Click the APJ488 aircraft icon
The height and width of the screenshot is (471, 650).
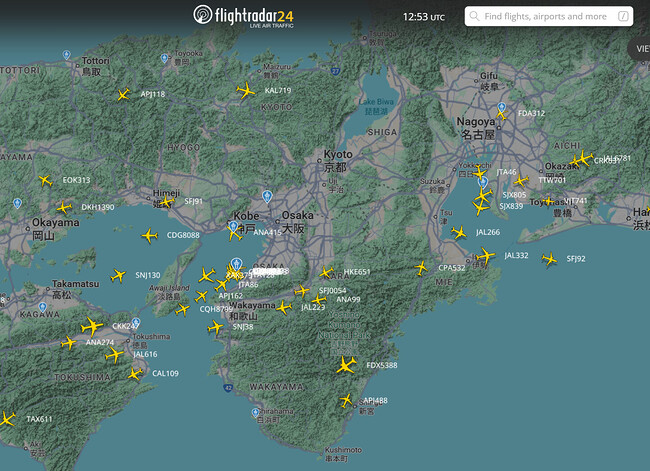point(347,400)
